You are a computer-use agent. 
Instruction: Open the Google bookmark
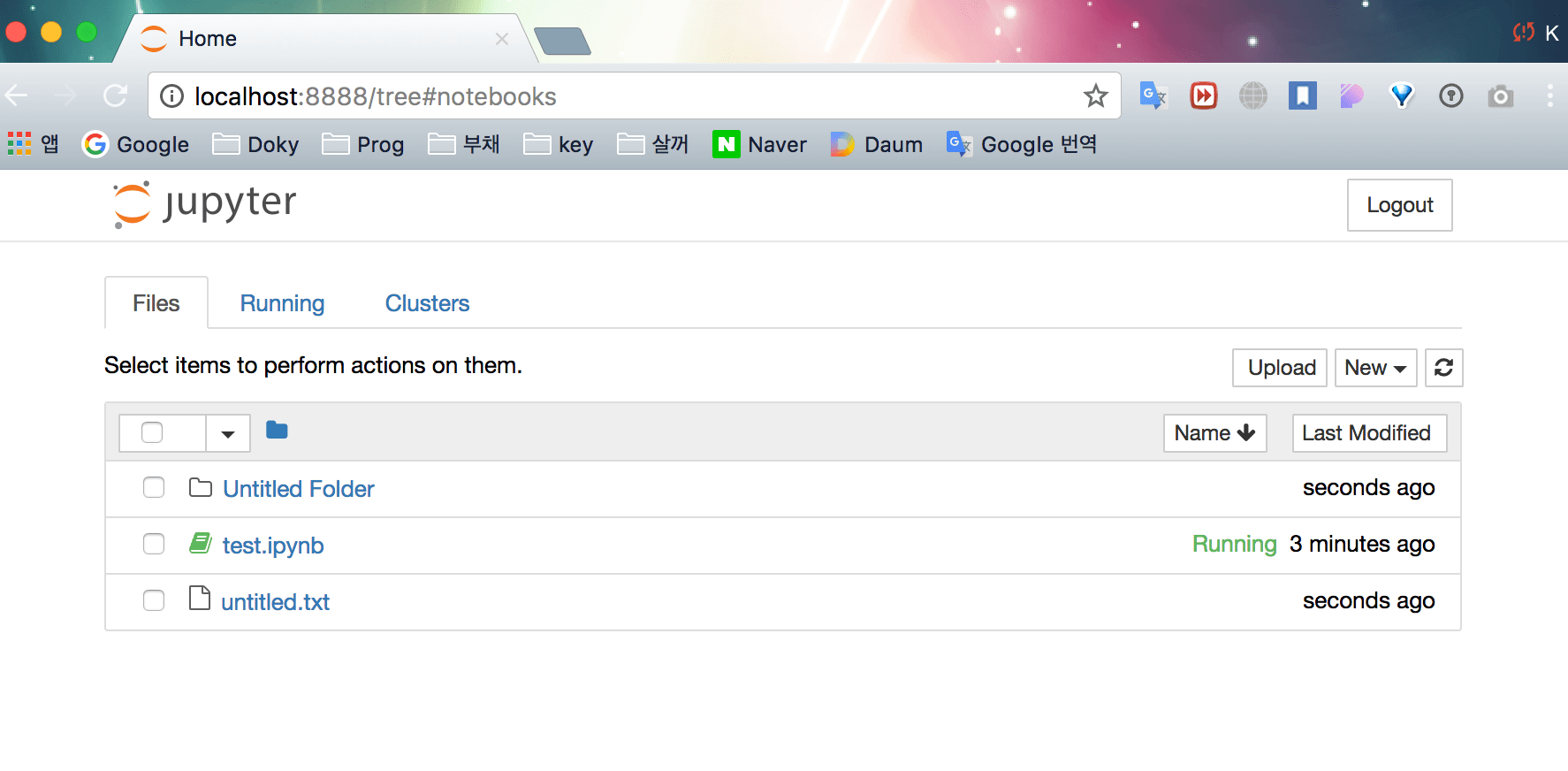click(135, 143)
